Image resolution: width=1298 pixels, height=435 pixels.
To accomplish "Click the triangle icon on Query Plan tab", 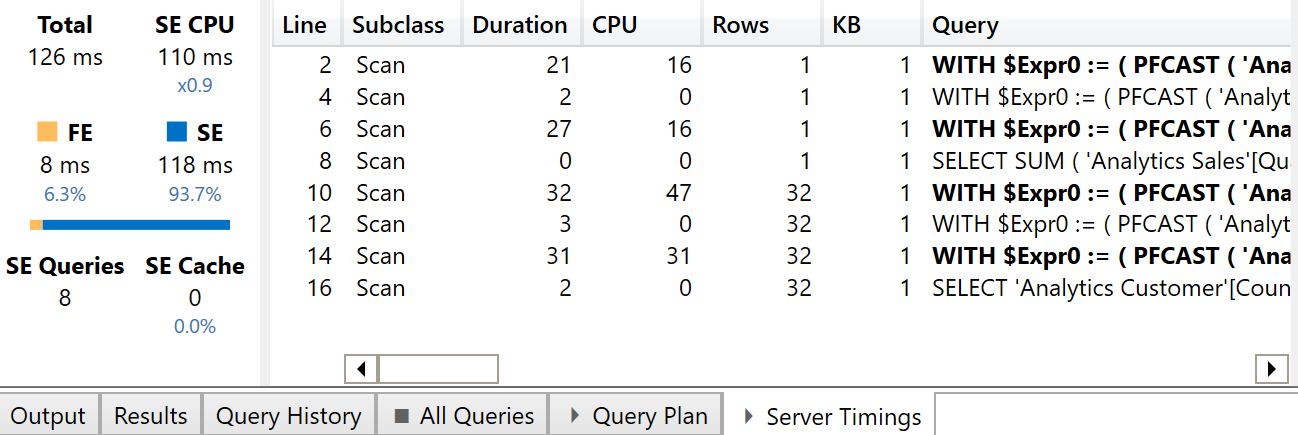I will (x=574, y=416).
